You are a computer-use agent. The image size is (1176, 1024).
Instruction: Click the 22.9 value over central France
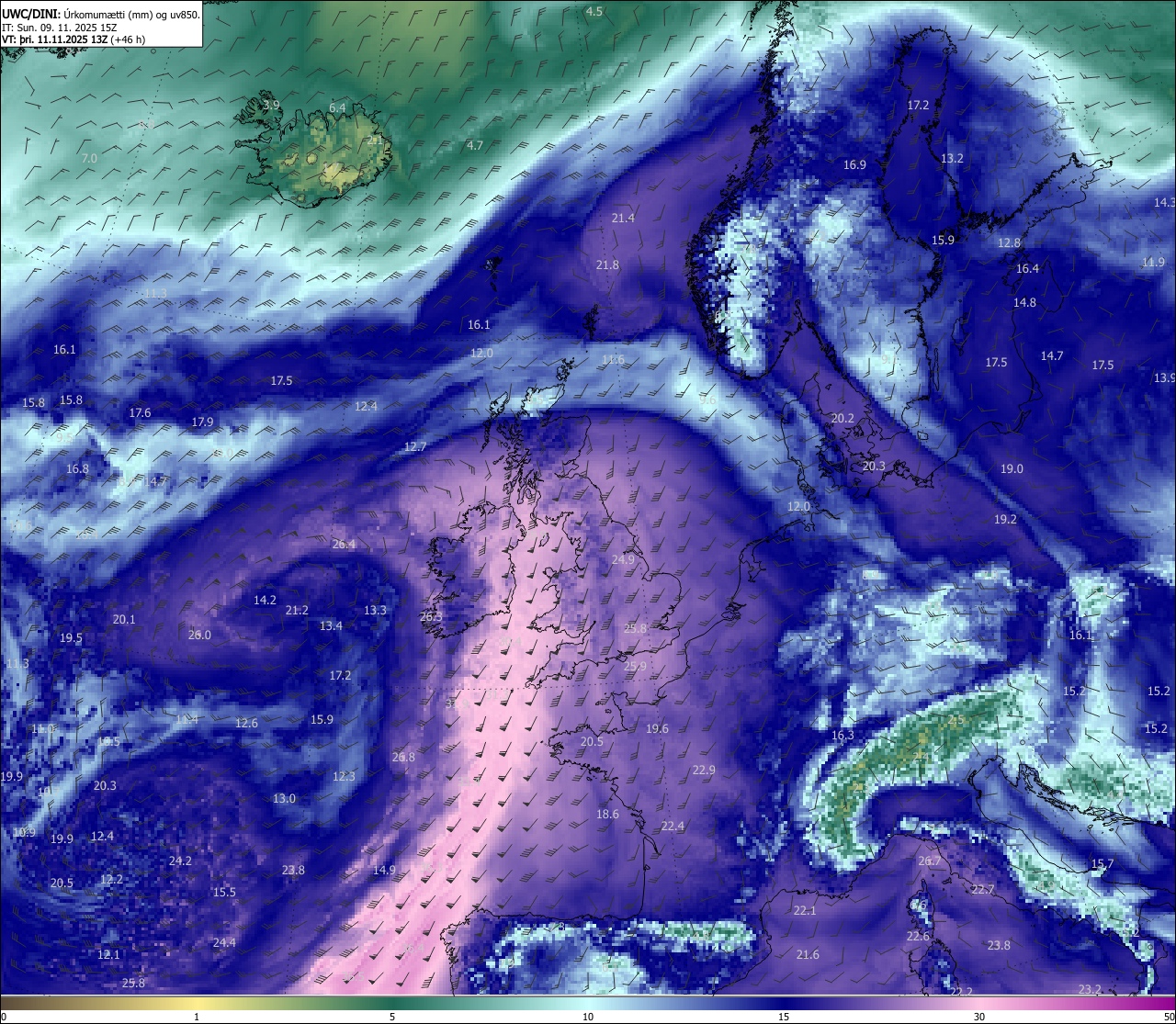pos(704,771)
